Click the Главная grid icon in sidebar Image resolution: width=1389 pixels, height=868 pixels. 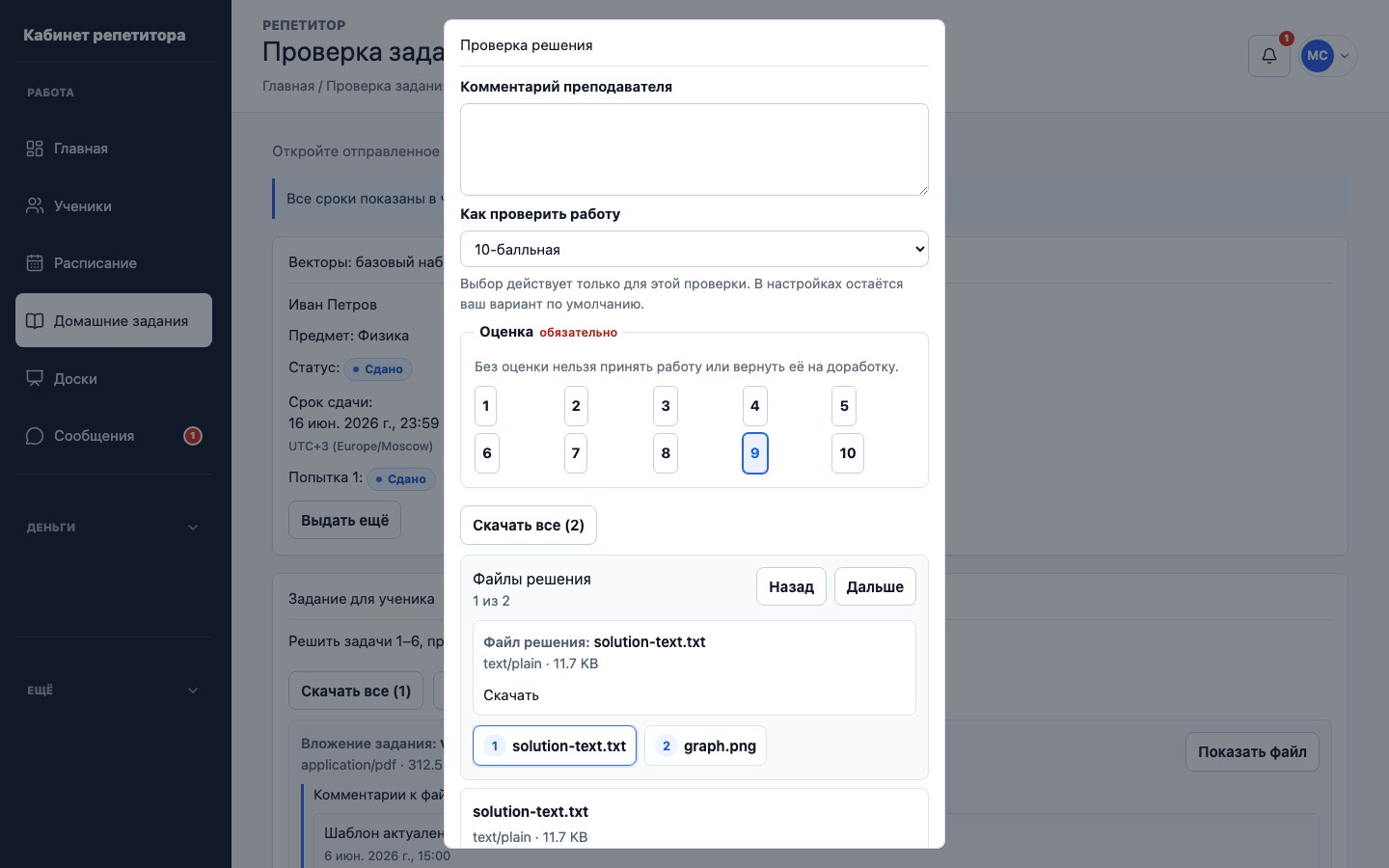tap(35, 149)
